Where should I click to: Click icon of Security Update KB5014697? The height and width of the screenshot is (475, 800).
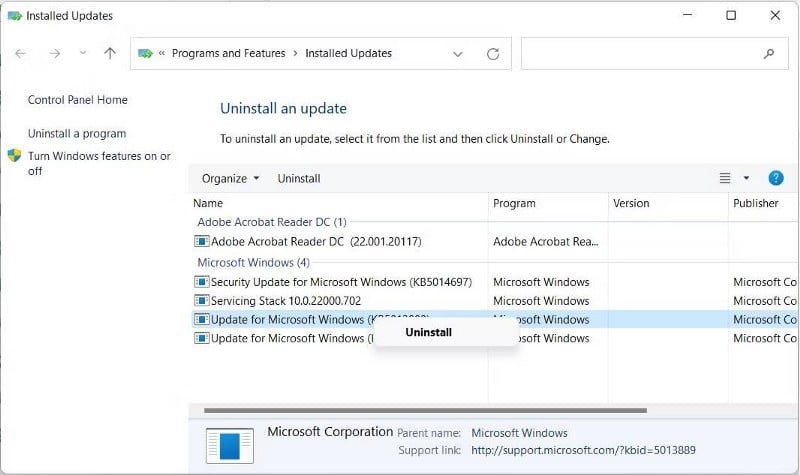(202, 282)
